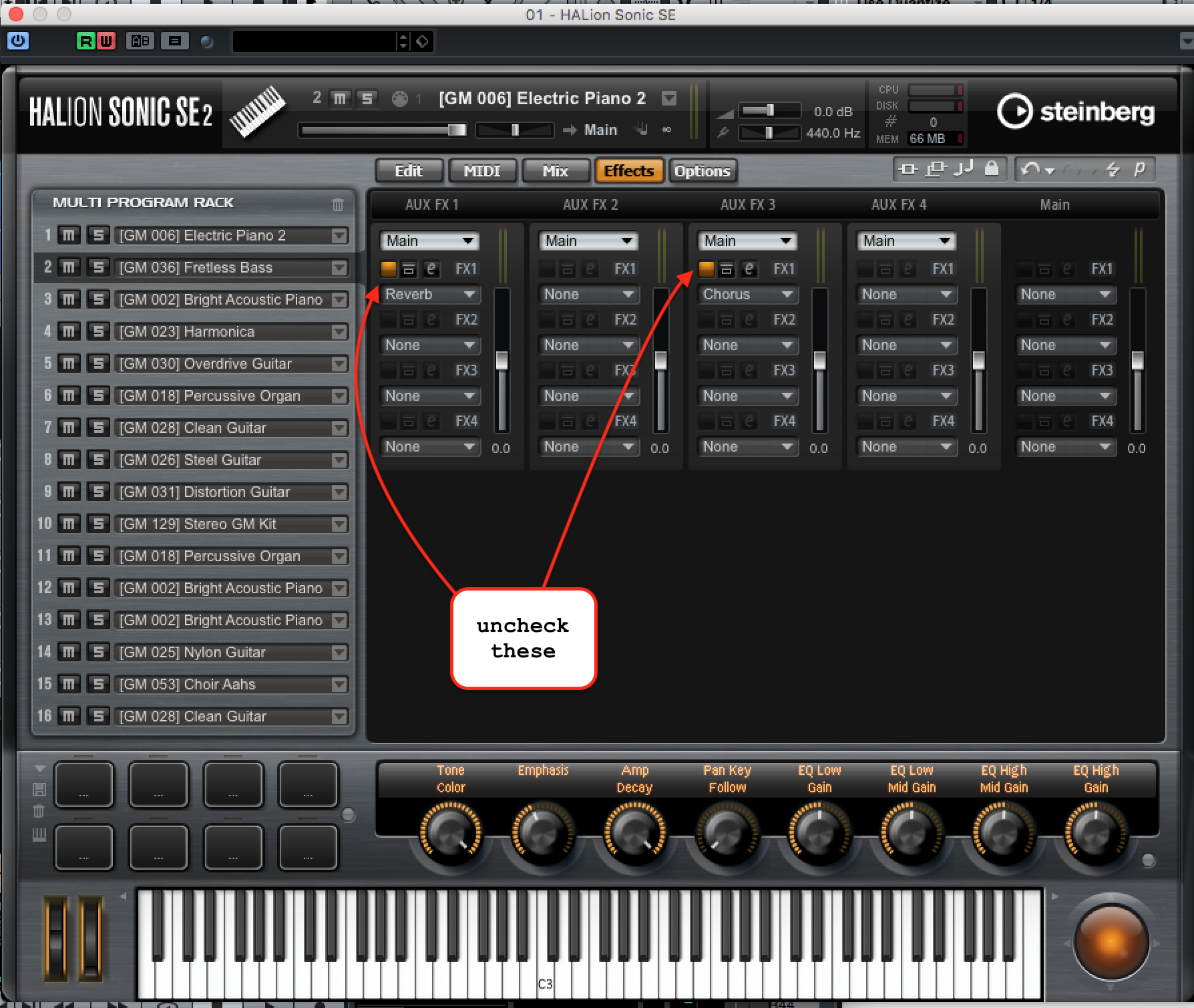
Task: Open the Options tab
Action: coord(703,171)
